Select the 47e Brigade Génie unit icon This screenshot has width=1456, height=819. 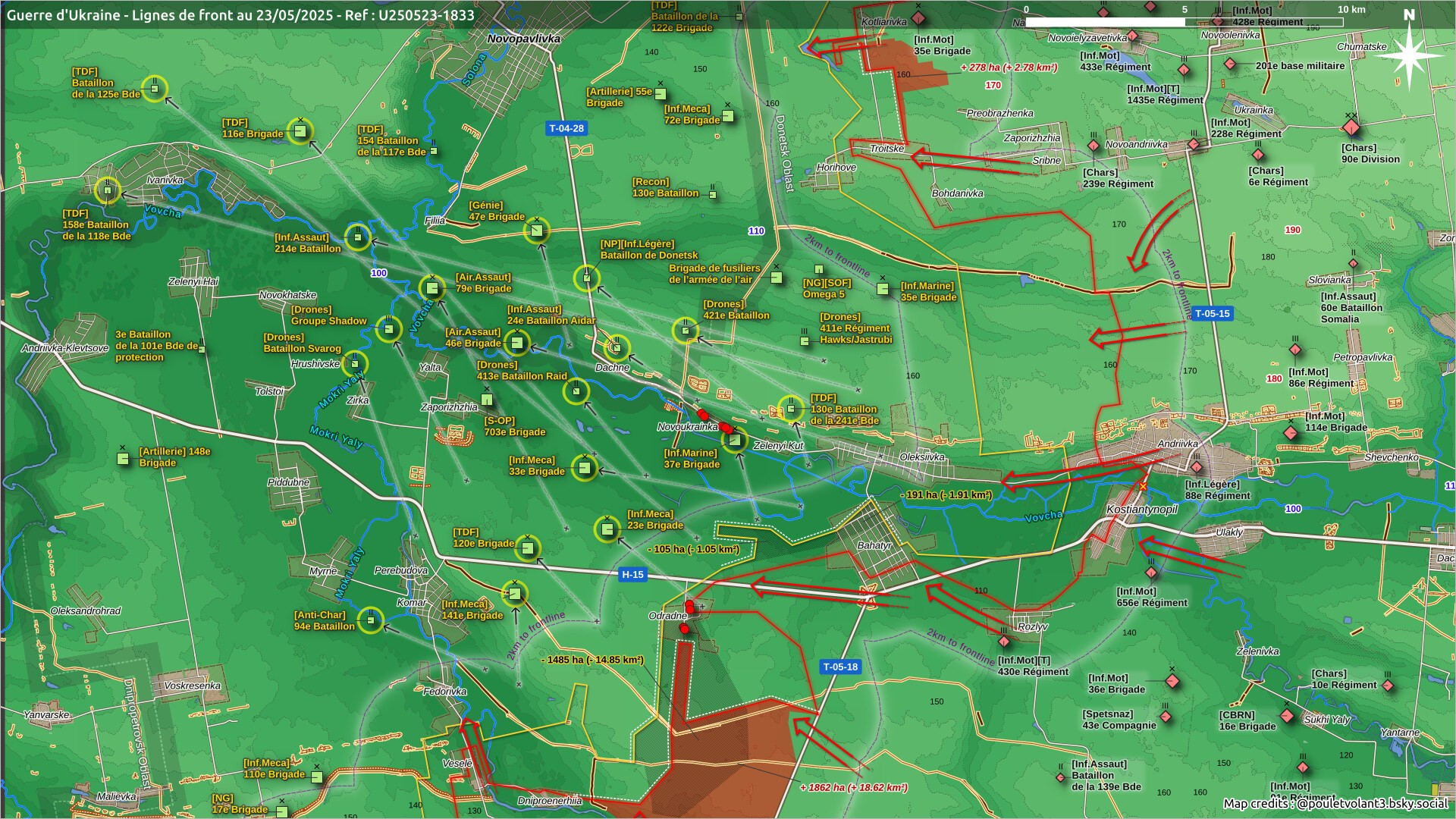(x=537, y=230)
